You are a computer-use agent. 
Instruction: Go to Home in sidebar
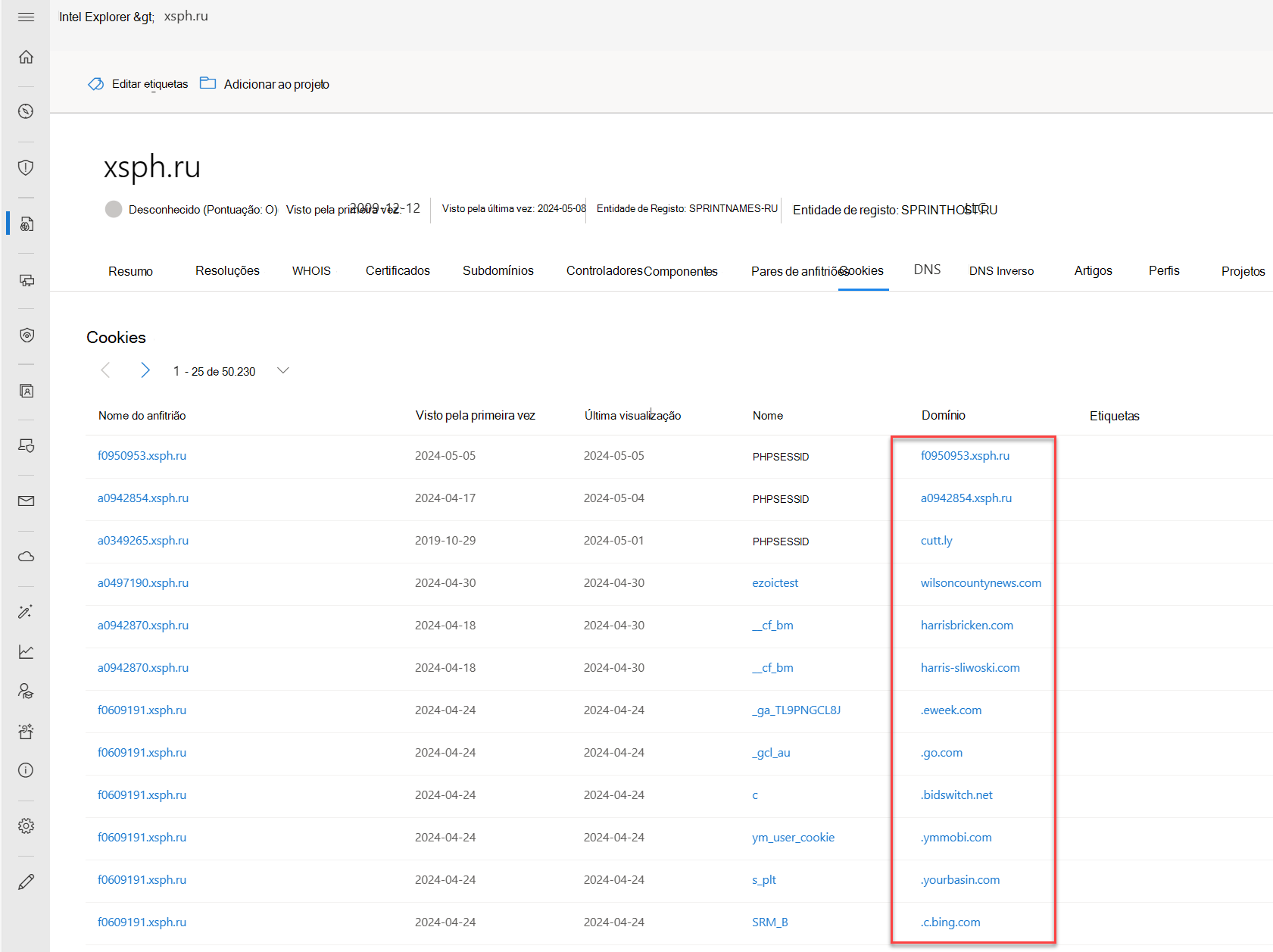click(x=26, y=57)
